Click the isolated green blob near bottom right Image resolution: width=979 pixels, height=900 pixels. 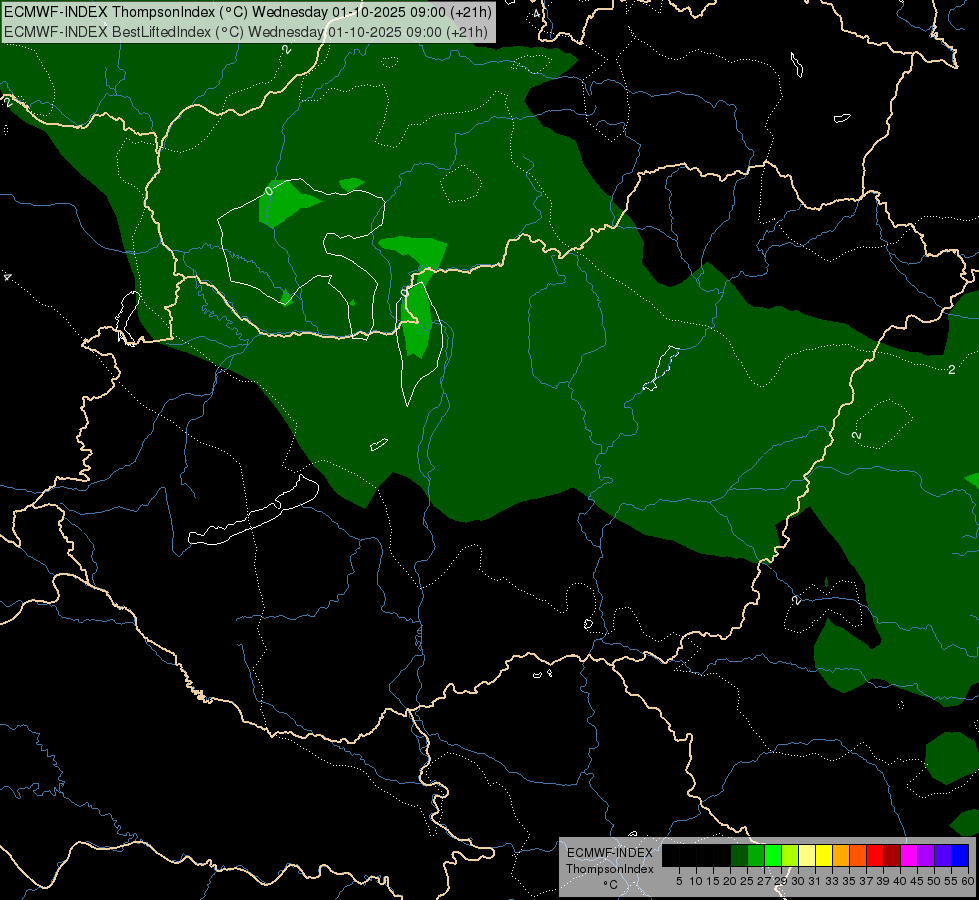[951, 757]
